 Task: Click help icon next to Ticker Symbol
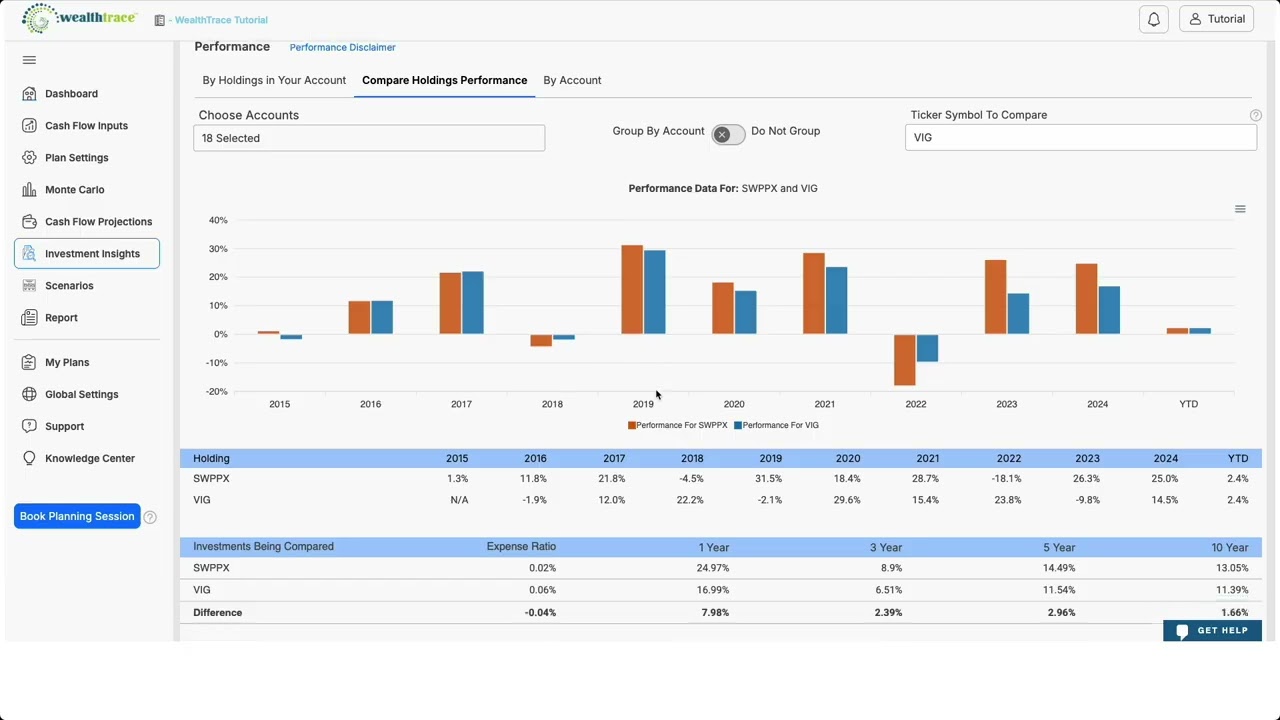1256,116
